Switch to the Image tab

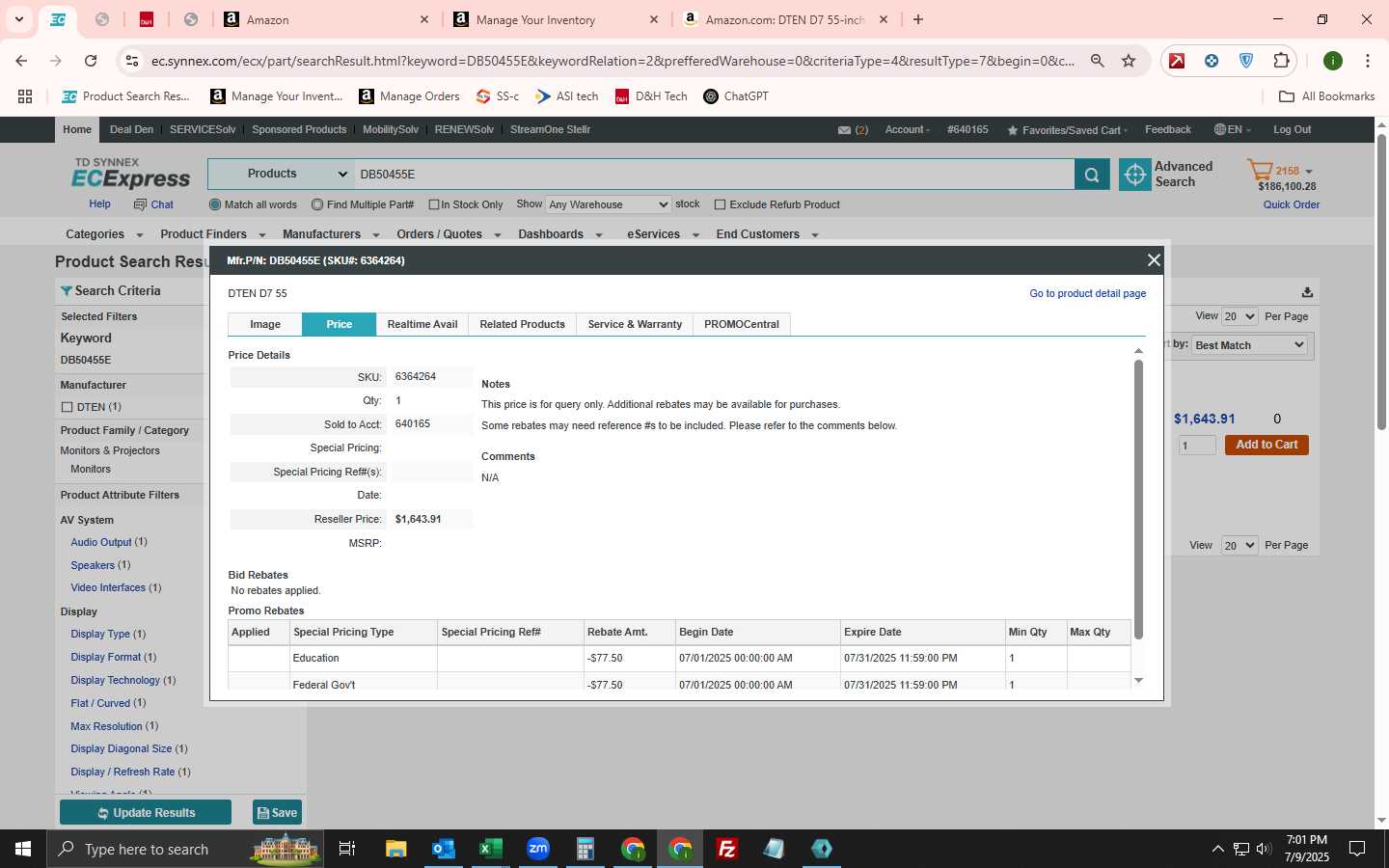(265, 325)
